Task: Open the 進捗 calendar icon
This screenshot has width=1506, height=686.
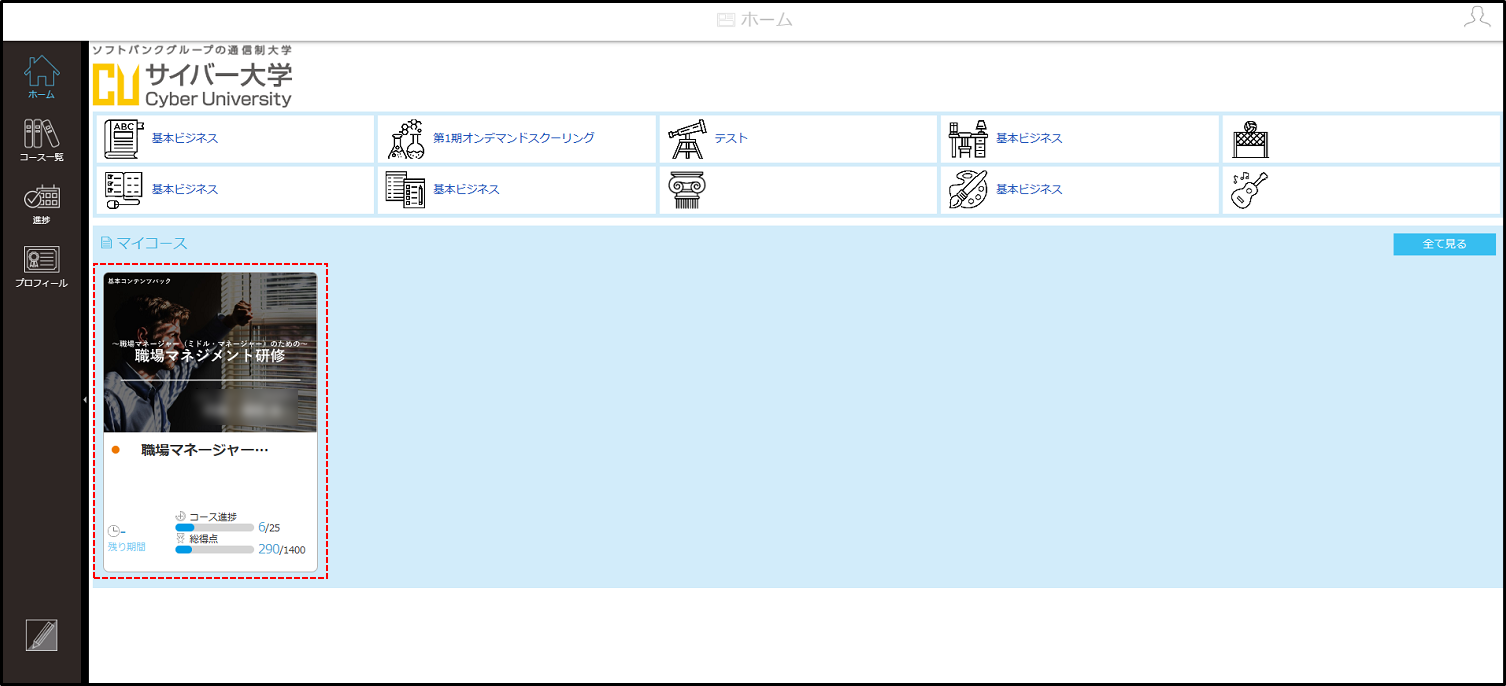Action: click(42, 203)
